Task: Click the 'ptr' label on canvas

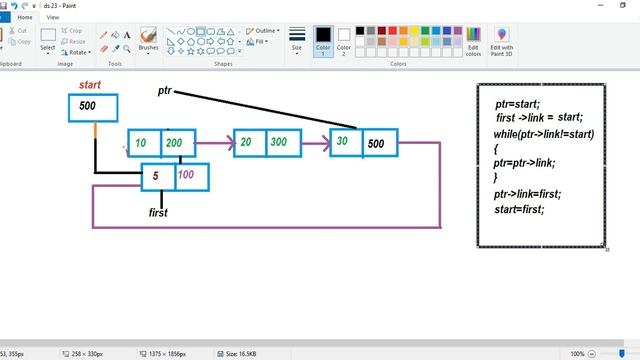Action: click(165, 91)
